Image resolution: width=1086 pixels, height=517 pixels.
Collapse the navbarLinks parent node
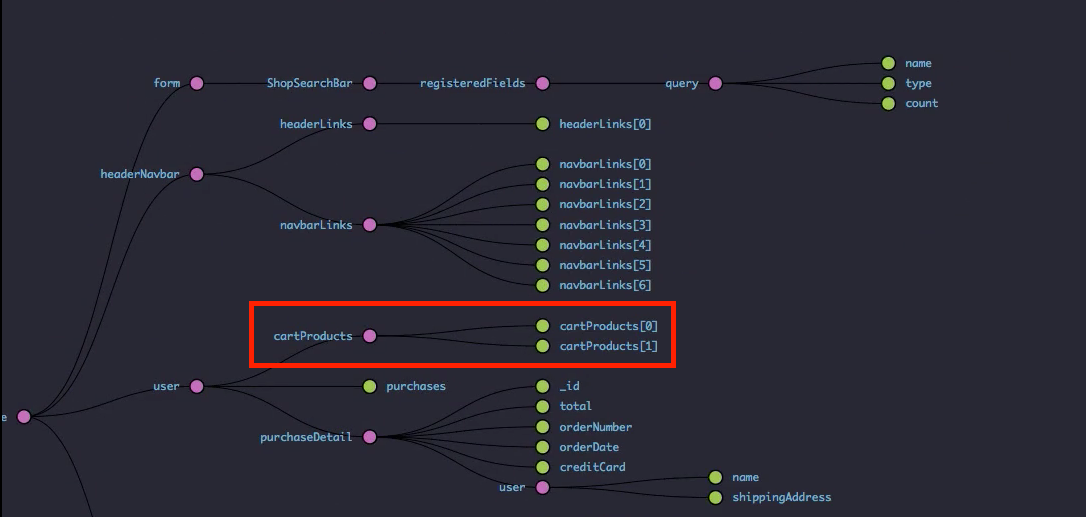(x=370, y=225)
